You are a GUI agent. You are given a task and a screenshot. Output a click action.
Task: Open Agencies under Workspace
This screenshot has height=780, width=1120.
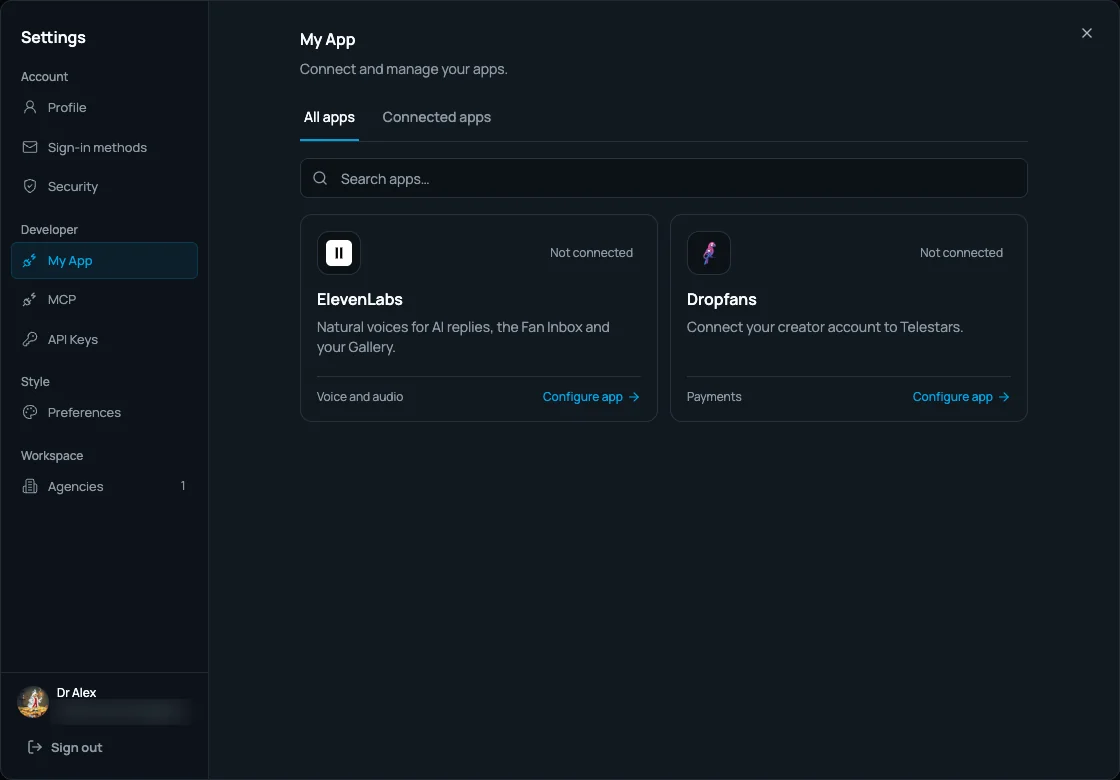tap(104, 486)
